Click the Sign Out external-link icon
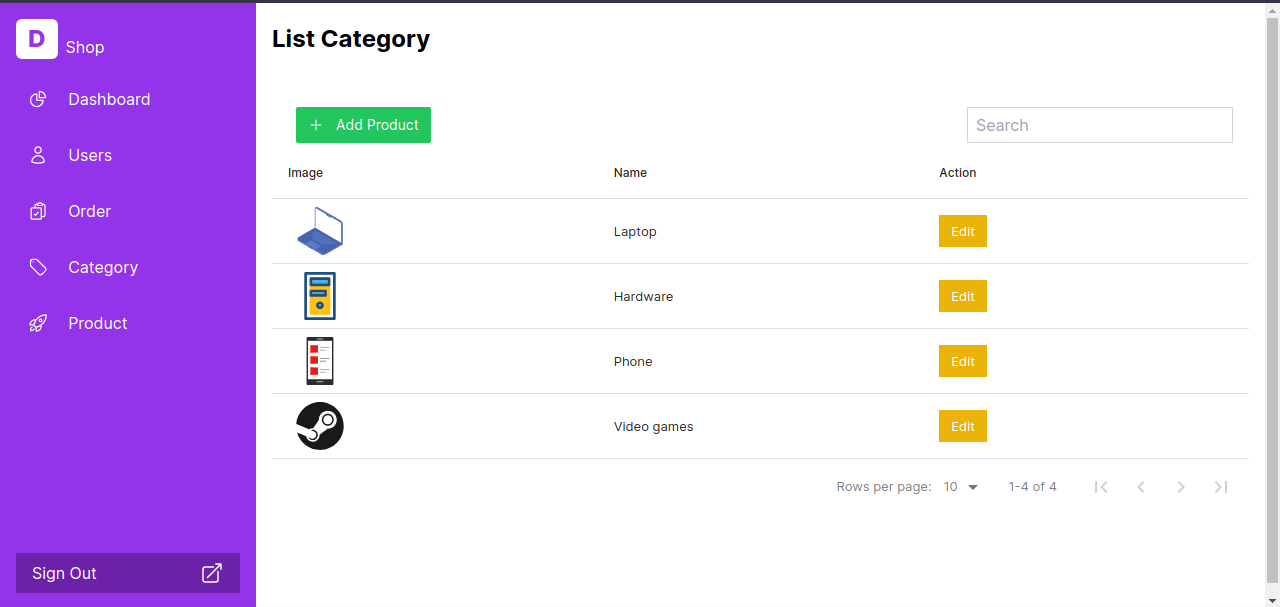The height and width of the screenshot is (607, 1280). [212, 573]
